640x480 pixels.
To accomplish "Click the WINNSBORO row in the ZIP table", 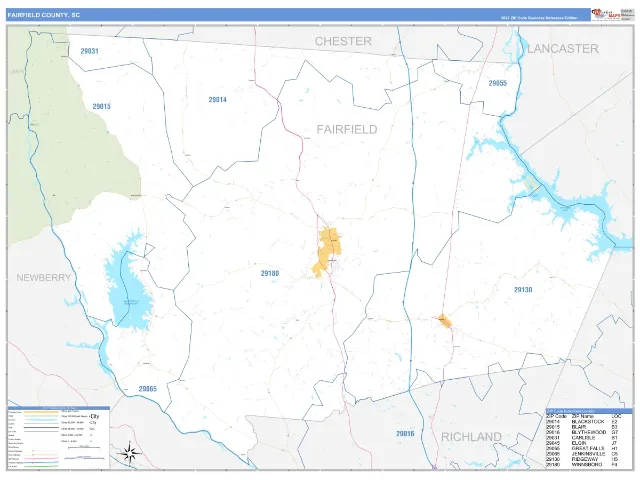I will pos(582,464).
